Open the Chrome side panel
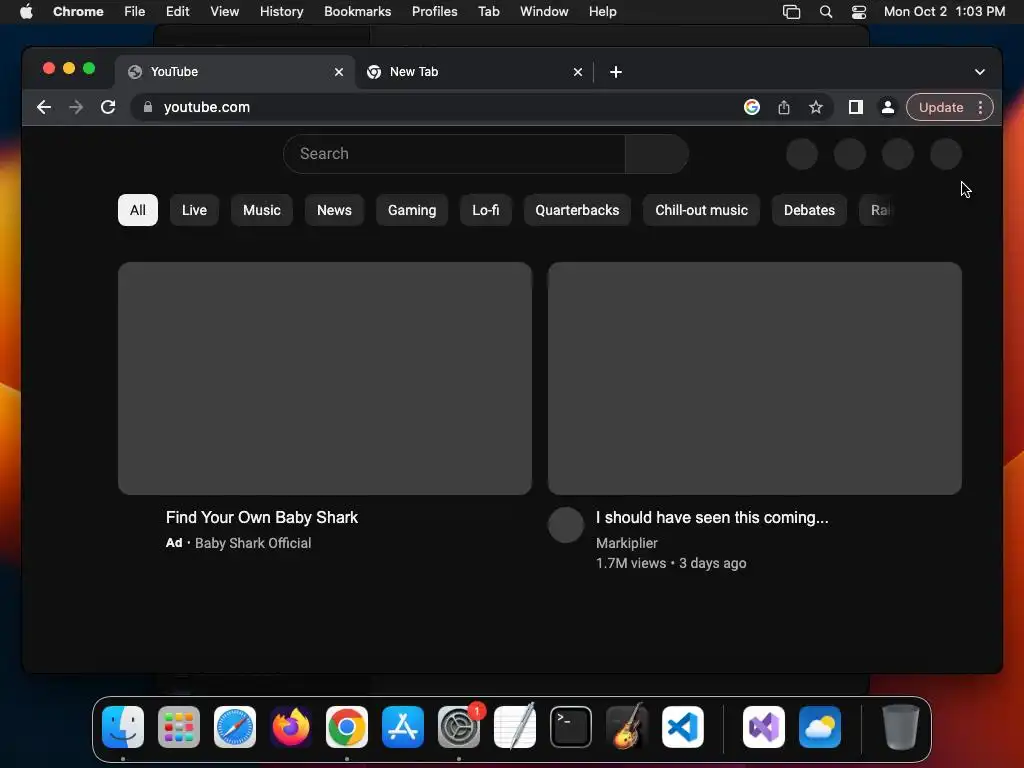The width and height of the screenshot is (1024, 768). point(856,107)
